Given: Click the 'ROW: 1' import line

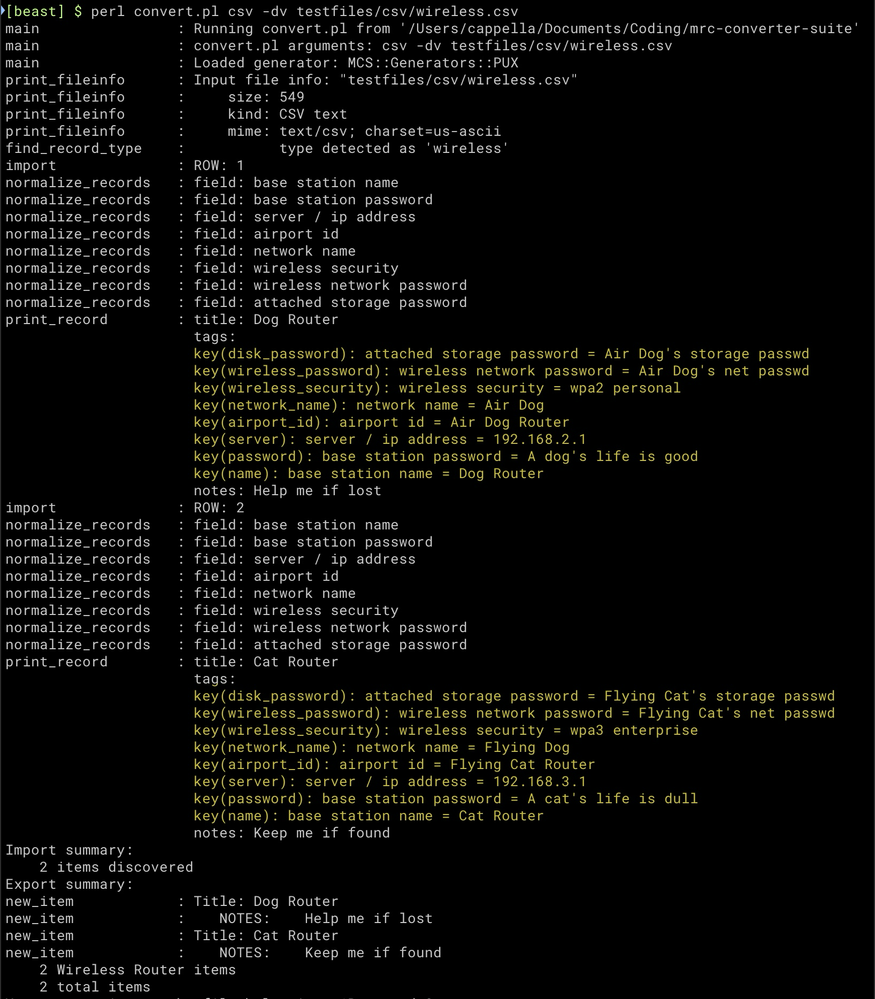Looking at the screenshot, I should point(219,165).
